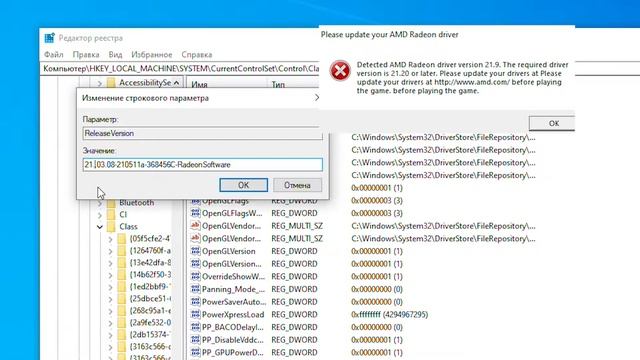The height and width of the screenshot is (360, 640).
Task: Open the Вид menu
Action: 116,54
